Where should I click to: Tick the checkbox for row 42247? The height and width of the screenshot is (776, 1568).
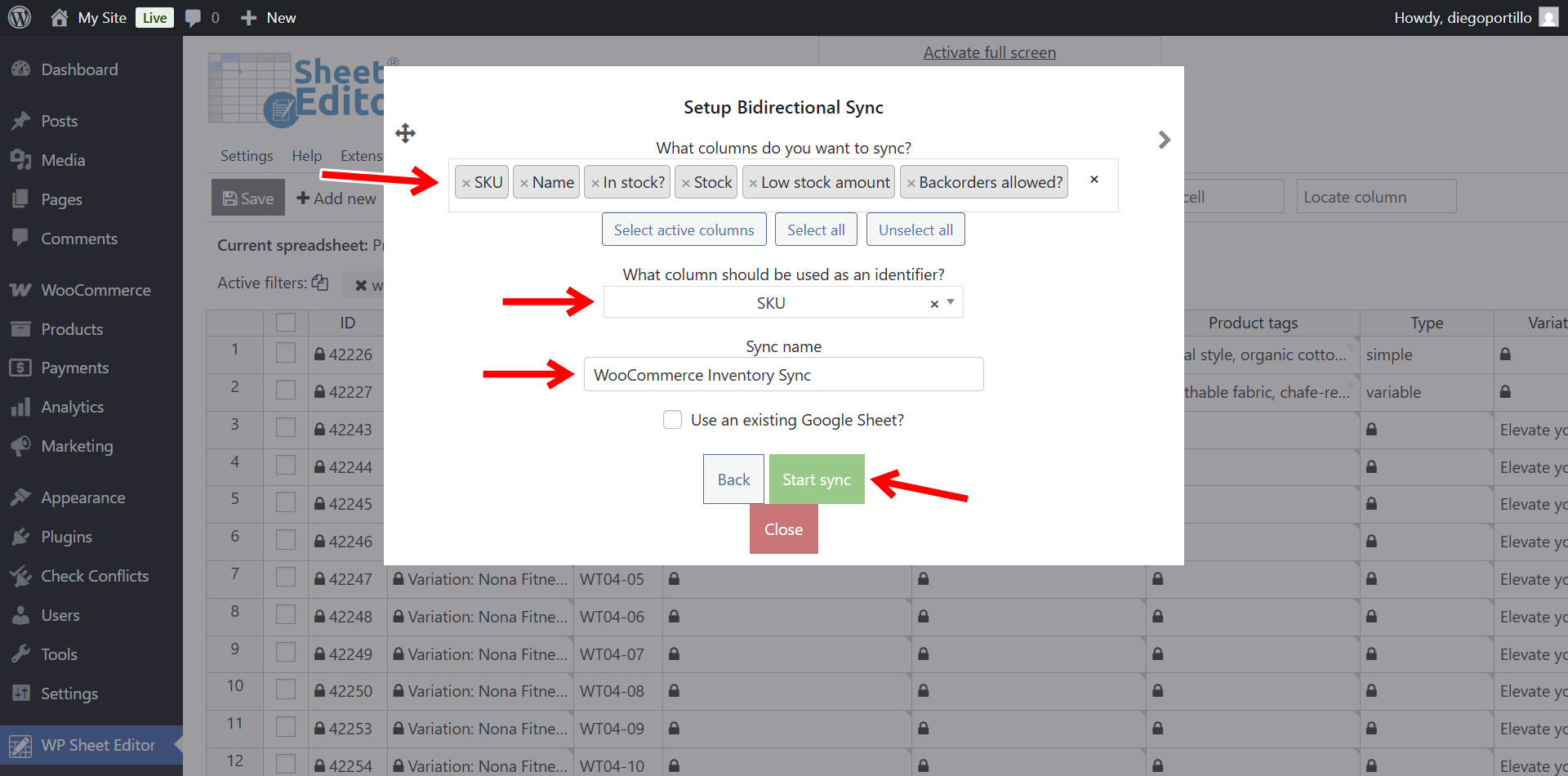point(285,578)
